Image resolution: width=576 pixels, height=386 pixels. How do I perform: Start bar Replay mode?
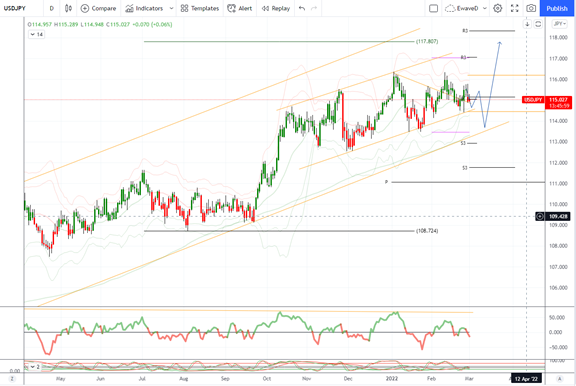pyautogui.click(x=276, y=8)
